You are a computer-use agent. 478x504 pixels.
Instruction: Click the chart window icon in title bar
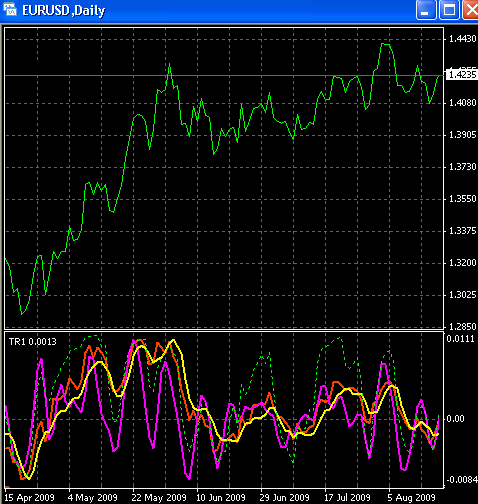click(10, 9)
